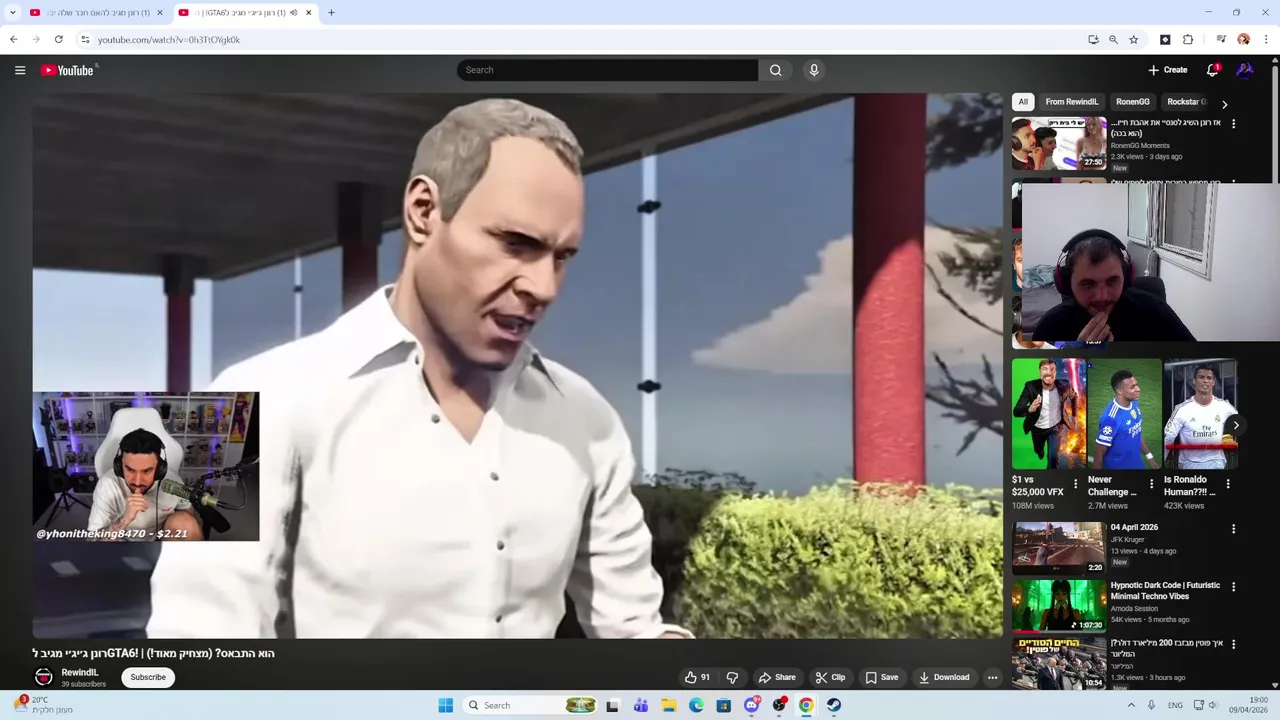
Task: Open options for $1 vs $25,000 VFX short
Action: coord(1076,484)
